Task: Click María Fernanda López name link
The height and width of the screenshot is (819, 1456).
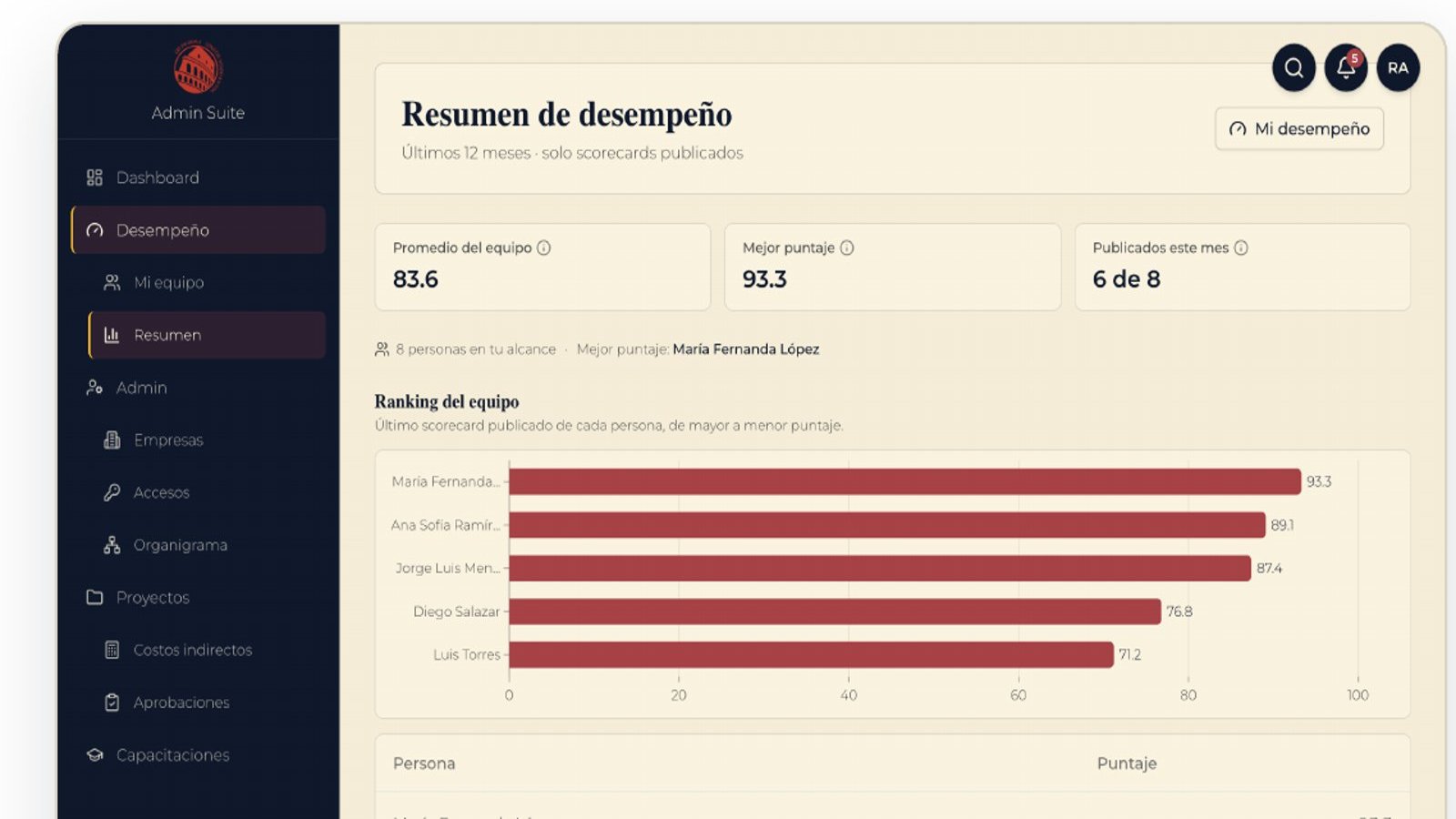Action: pyautogui.click(x=746, y=349)
